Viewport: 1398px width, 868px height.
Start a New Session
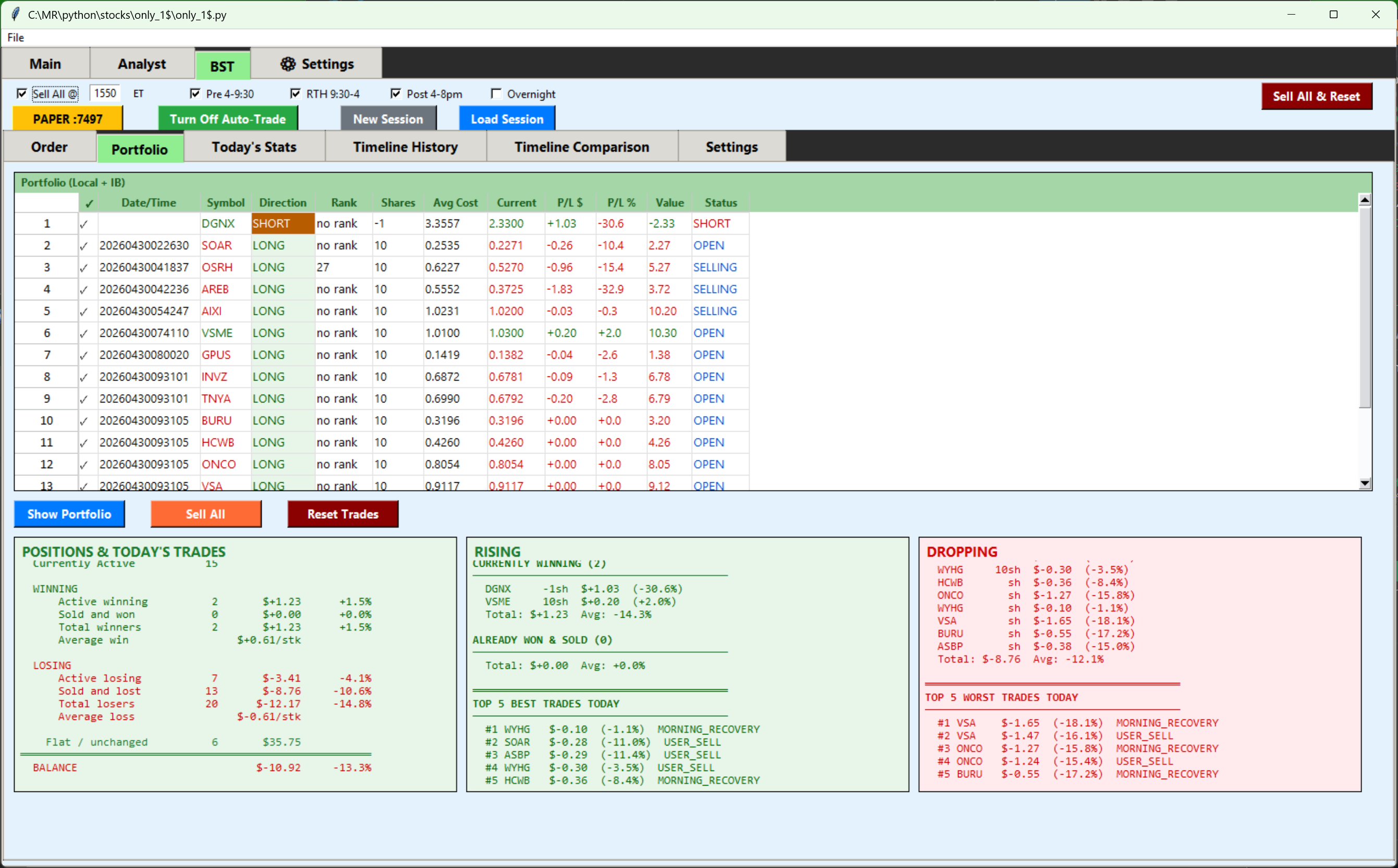[x=388, y=119]
